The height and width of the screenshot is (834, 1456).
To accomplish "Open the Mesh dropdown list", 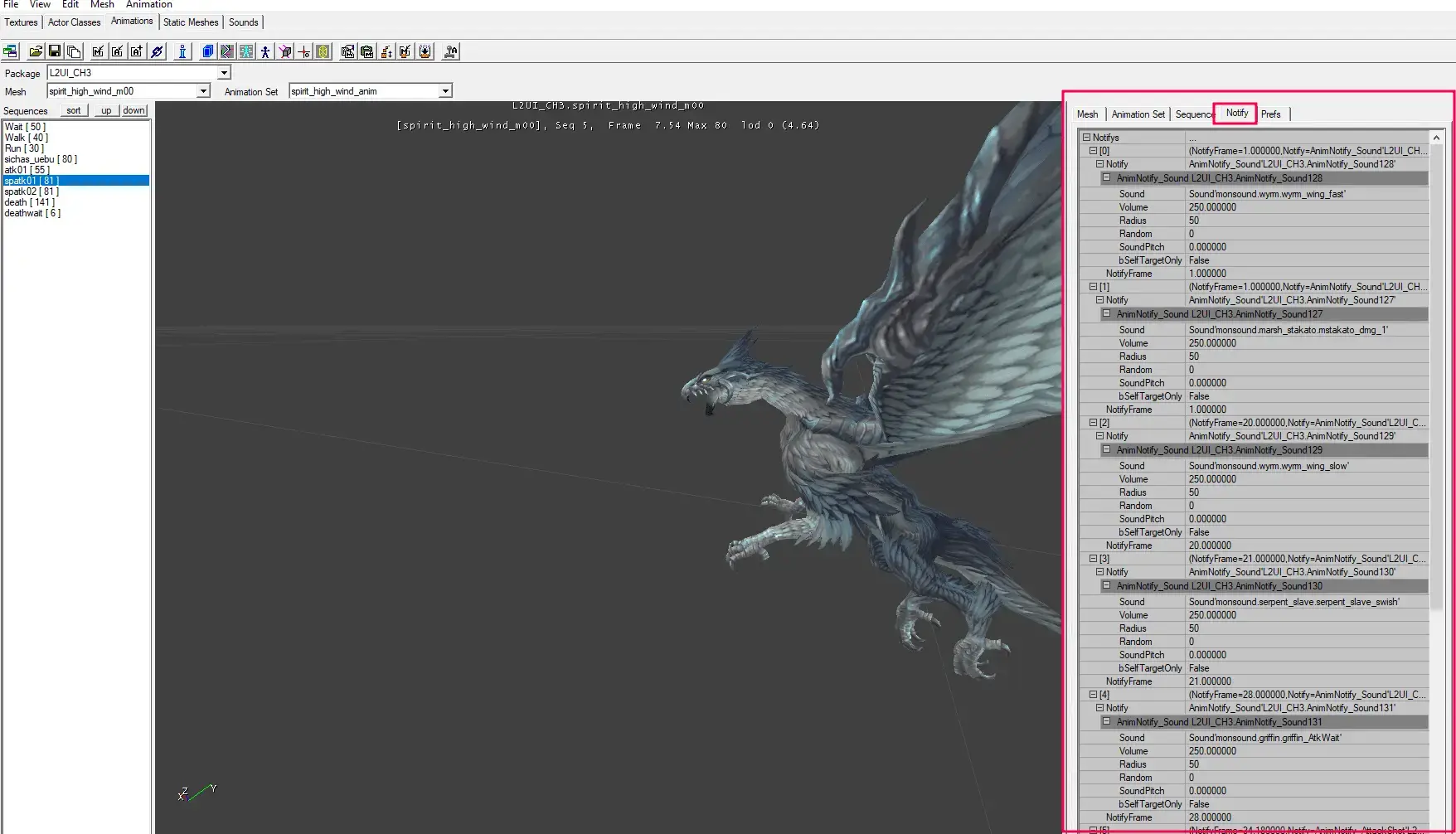I will (x=203, y=91).
